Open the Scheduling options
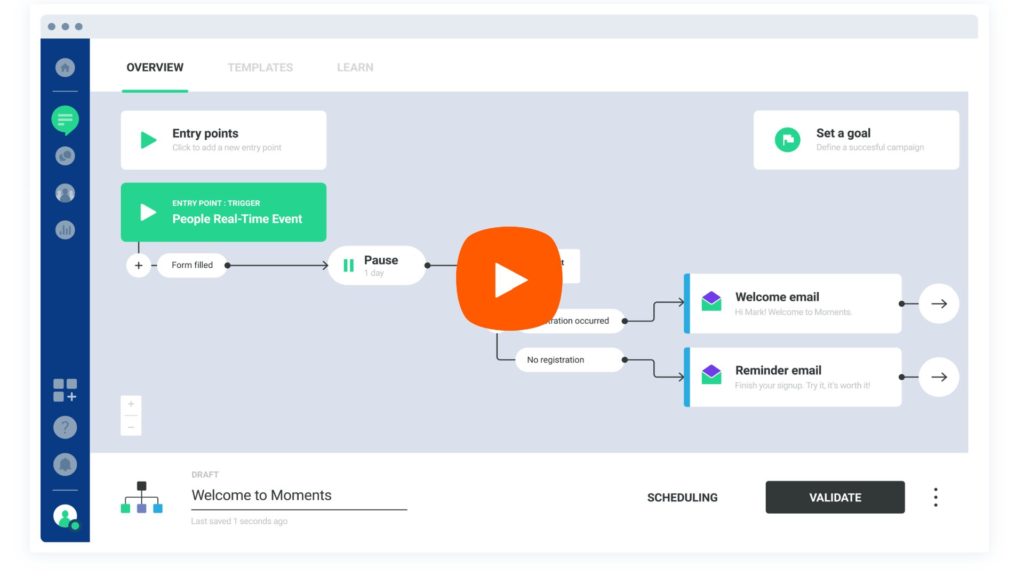1024x576 pixels. (682, 497)
